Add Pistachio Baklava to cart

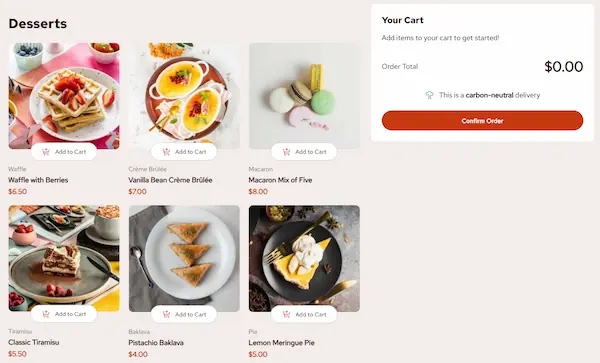pyautogui.click(x=184, y=314)
